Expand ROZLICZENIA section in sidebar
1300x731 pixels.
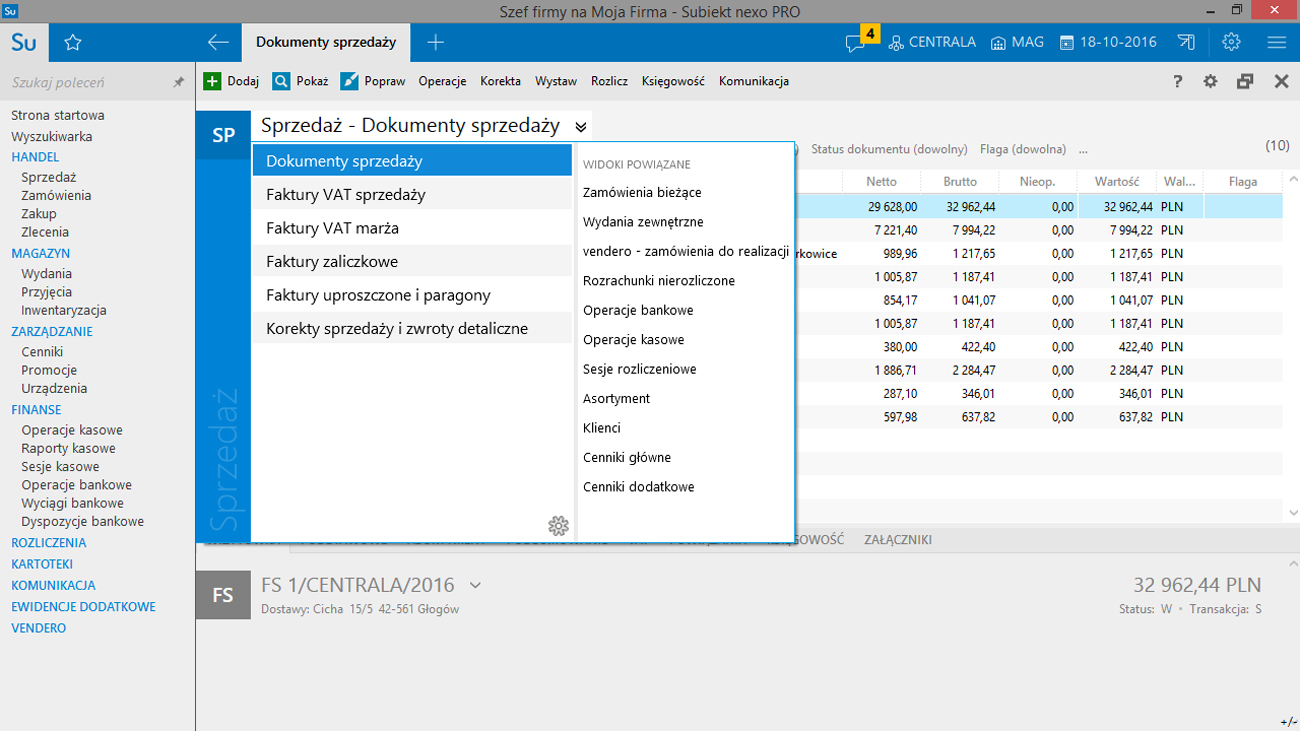(49, 543)
